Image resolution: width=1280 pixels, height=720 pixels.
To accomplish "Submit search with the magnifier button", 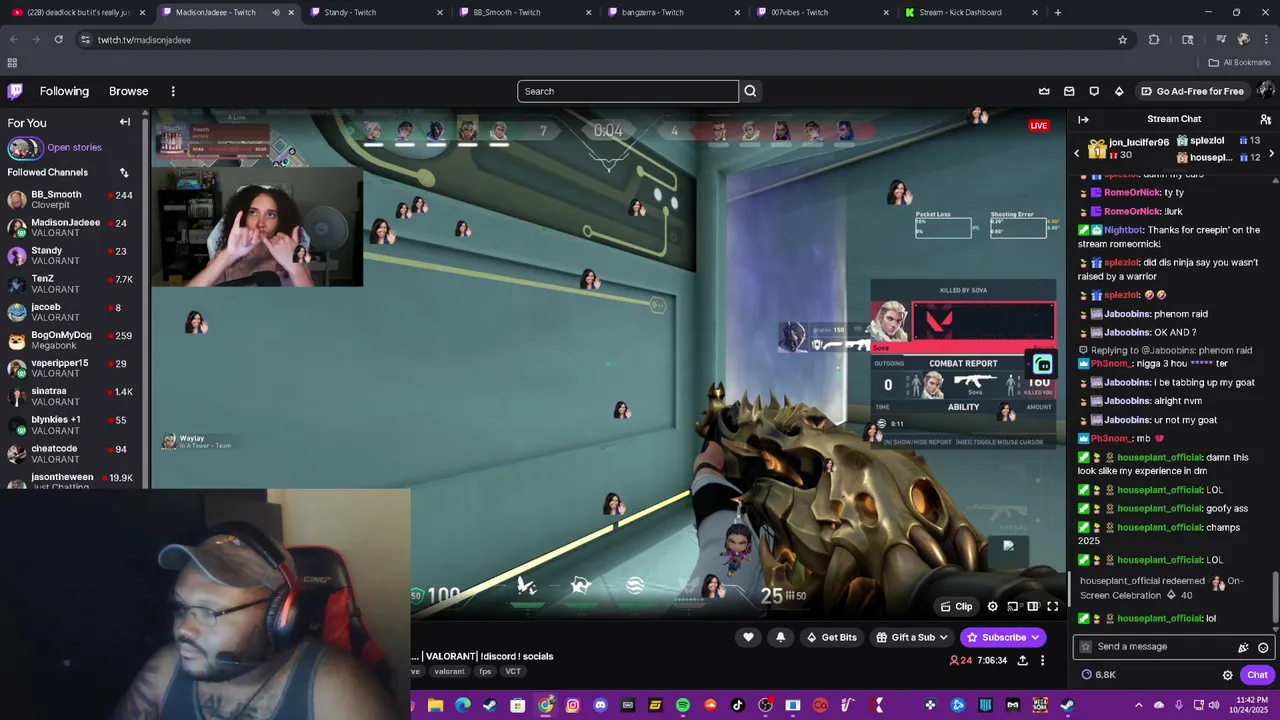I will coord(750,91).
